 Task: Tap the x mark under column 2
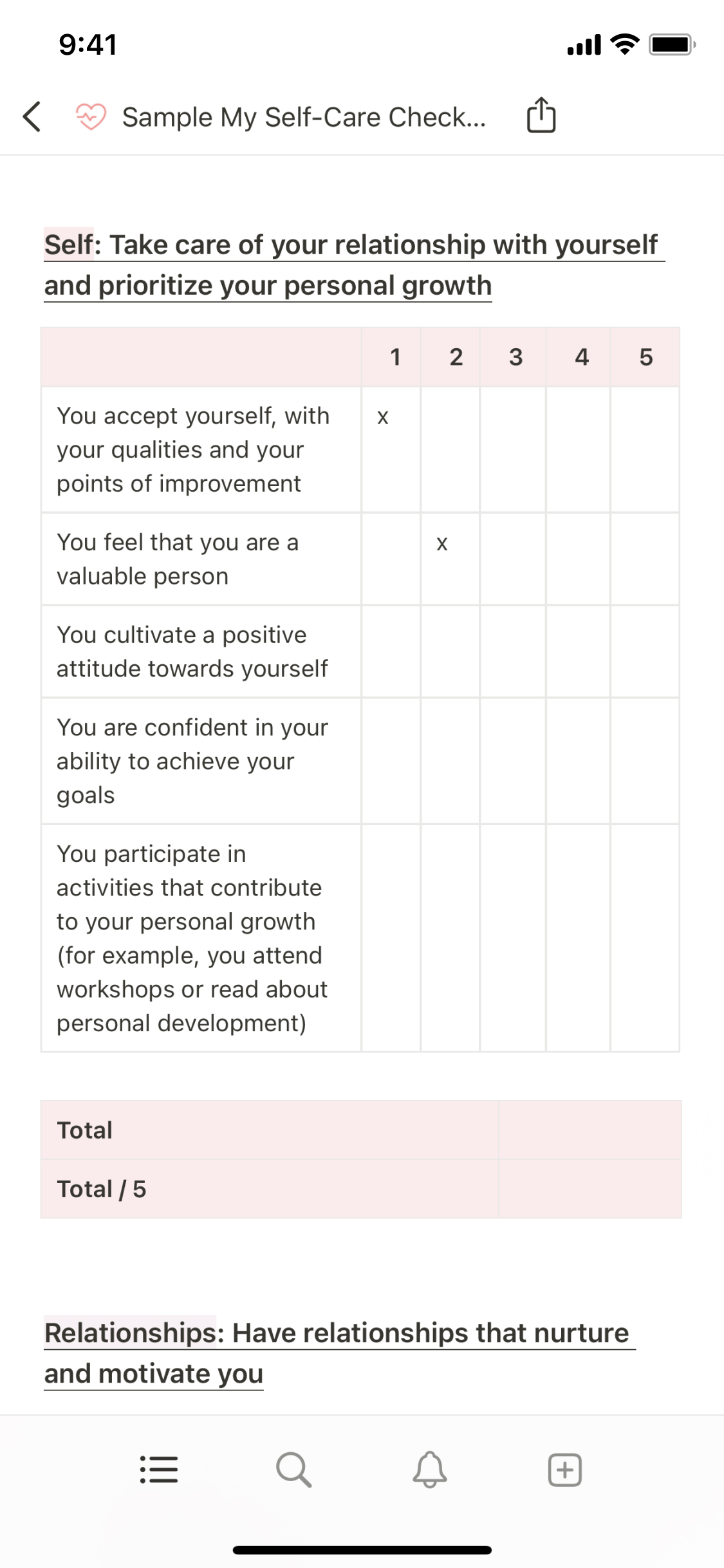pyautogui.click(x=441, y=543)
